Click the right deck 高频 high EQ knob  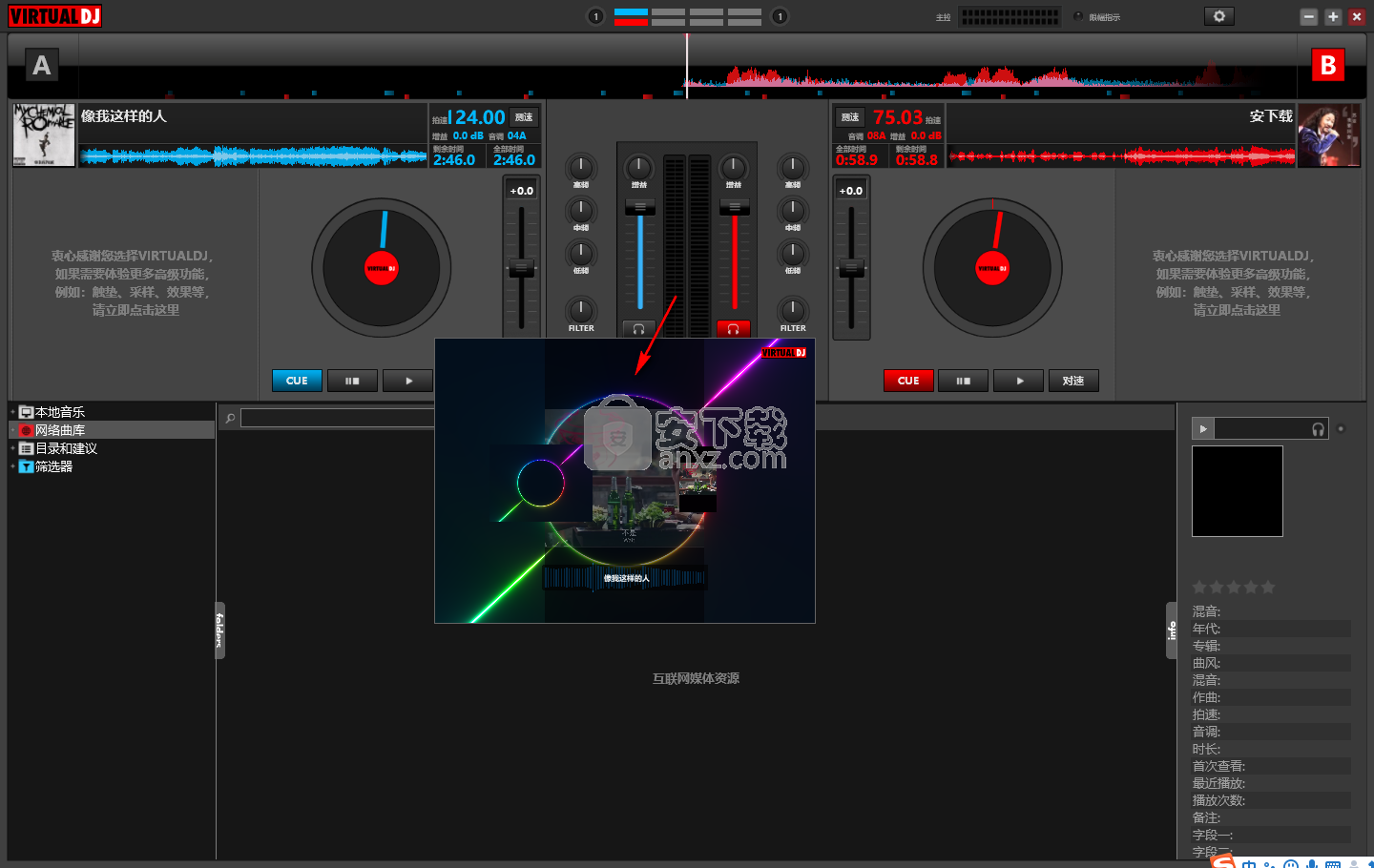[793, 168]
